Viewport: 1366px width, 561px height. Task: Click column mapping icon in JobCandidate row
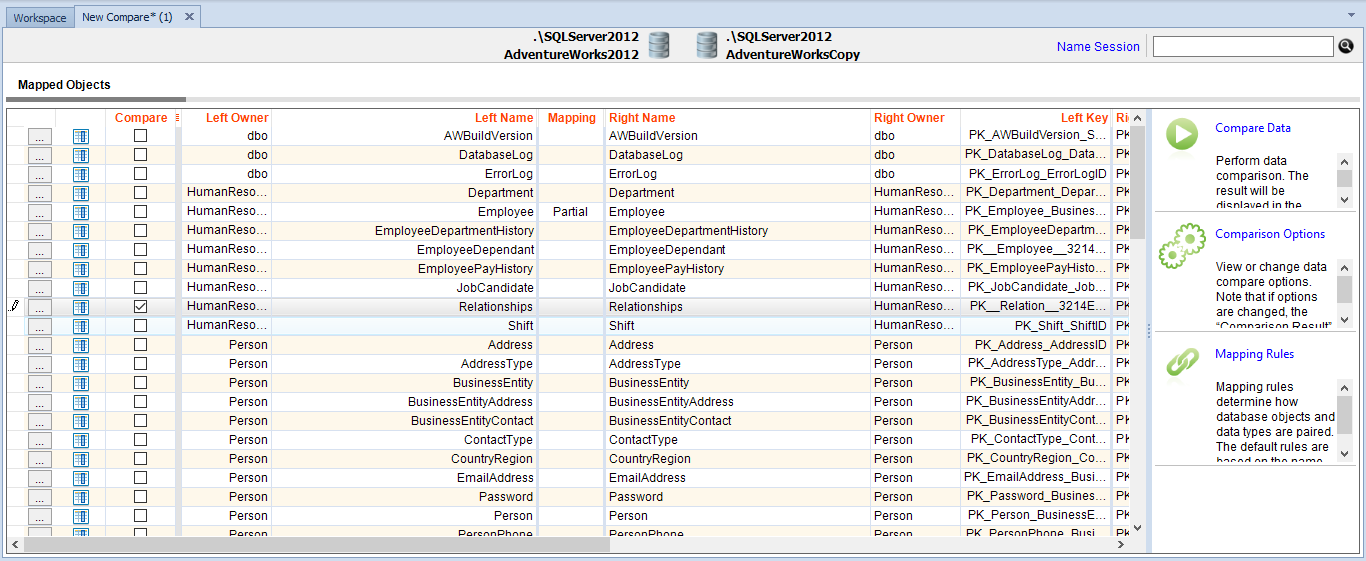[x=81, y=288]
